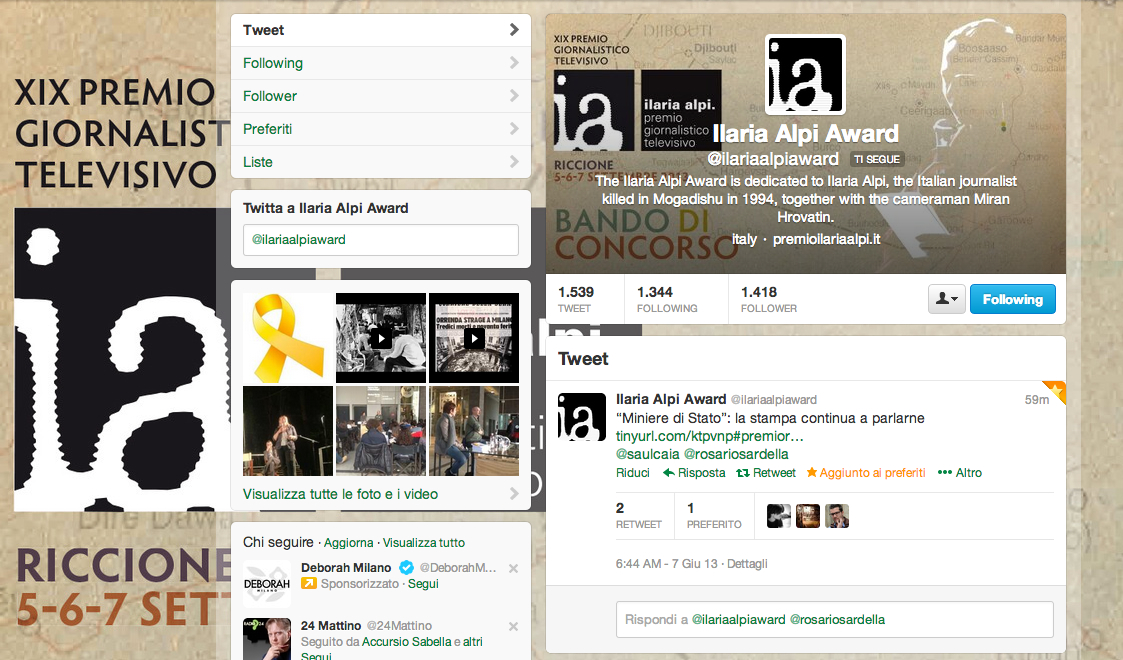
Task: Click the @ilariaalpiaward tweet input field
Action: click(x=380, y=240)
